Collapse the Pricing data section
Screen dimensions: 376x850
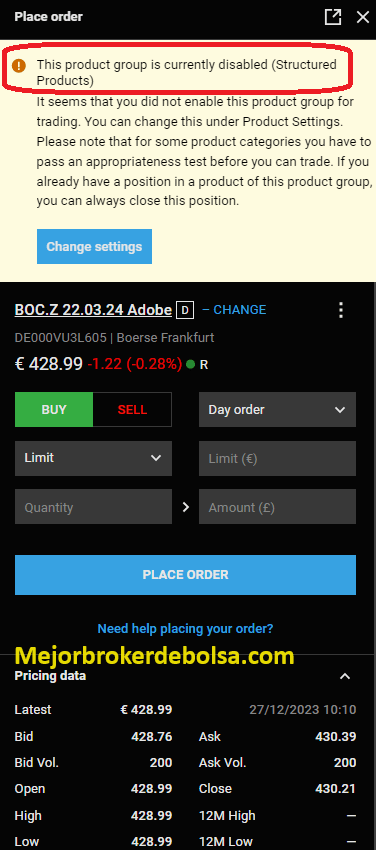click(x=345, y=676)
